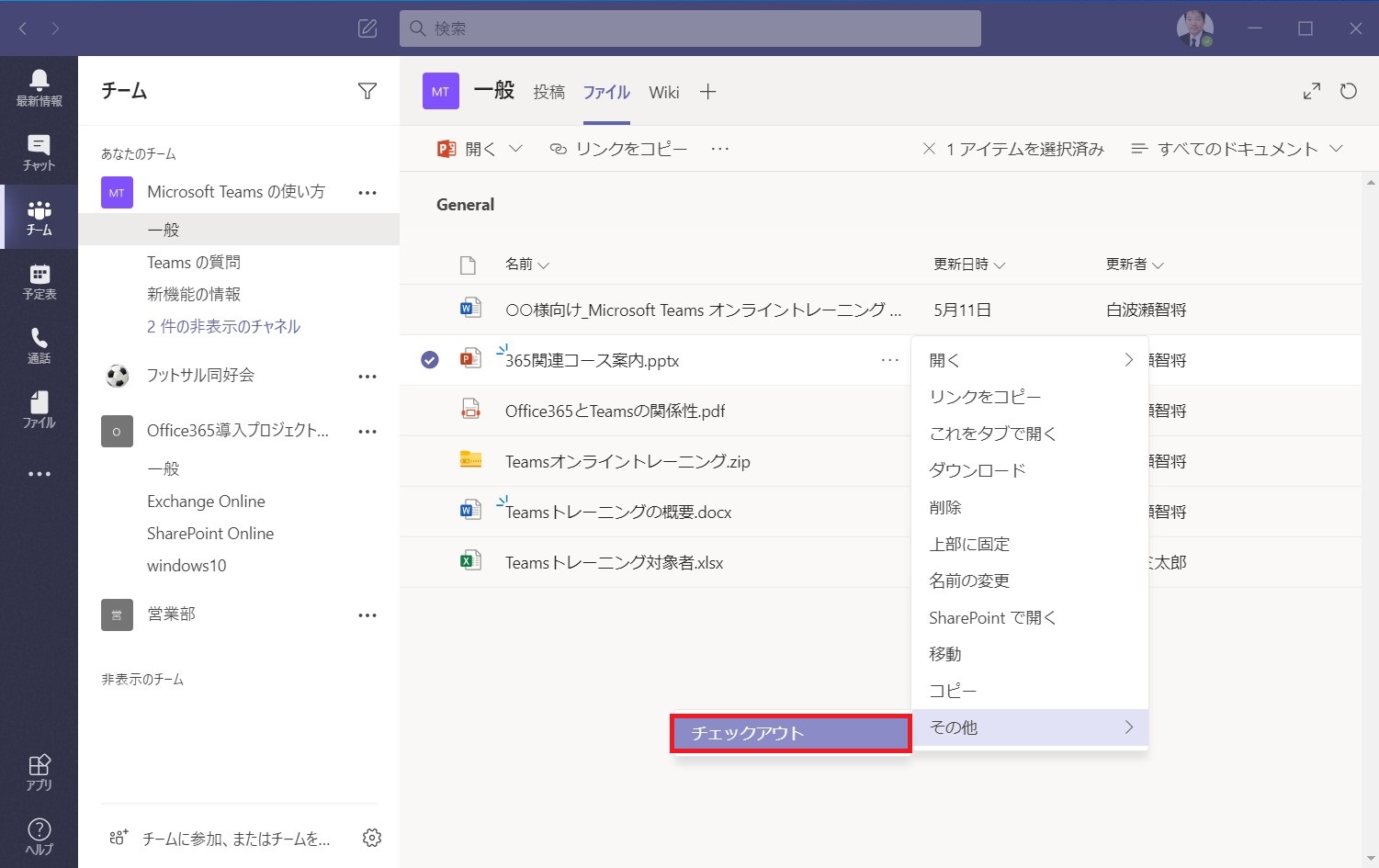Click the X to clear selected items

[x=929, y=149]
